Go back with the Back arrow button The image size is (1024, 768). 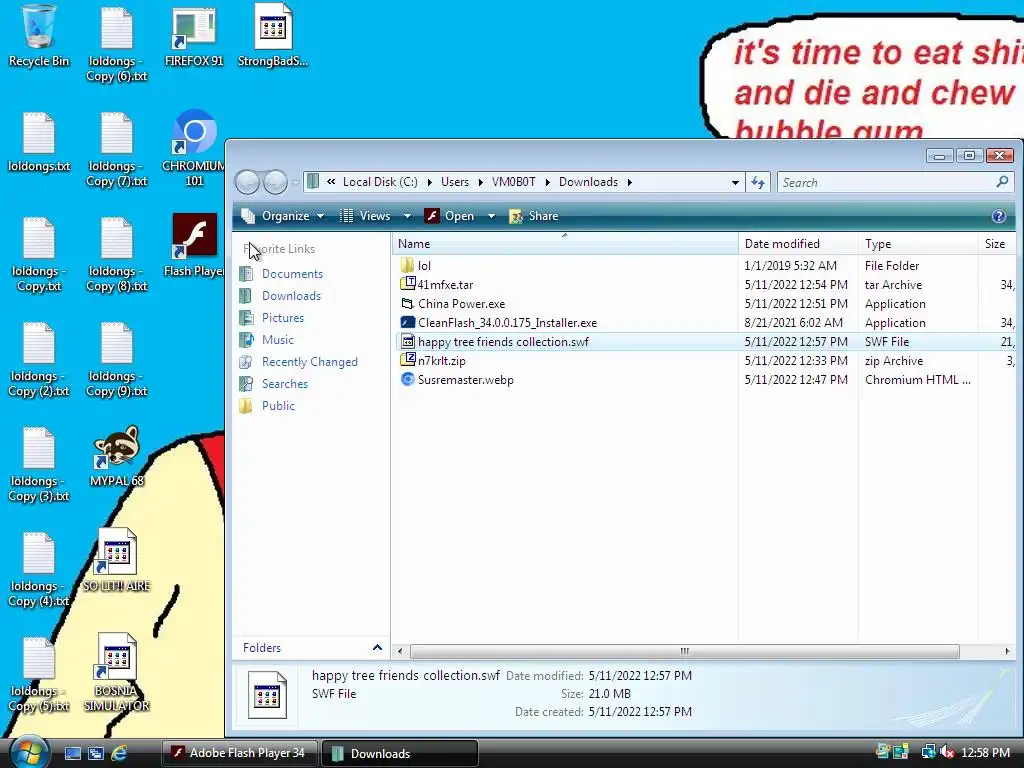(x=247, y=182)
